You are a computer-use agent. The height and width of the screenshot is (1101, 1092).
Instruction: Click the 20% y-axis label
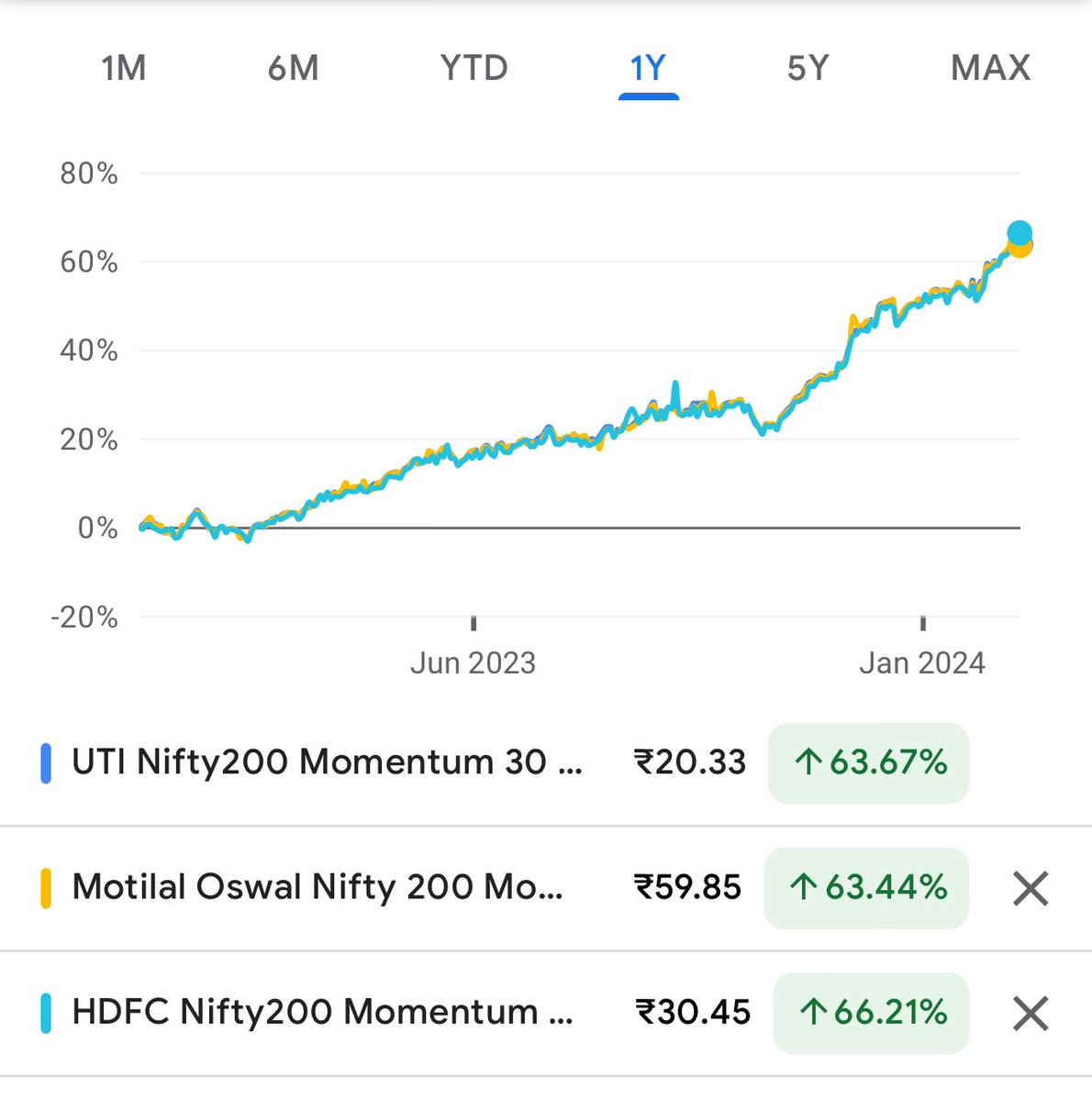[89, 439]
